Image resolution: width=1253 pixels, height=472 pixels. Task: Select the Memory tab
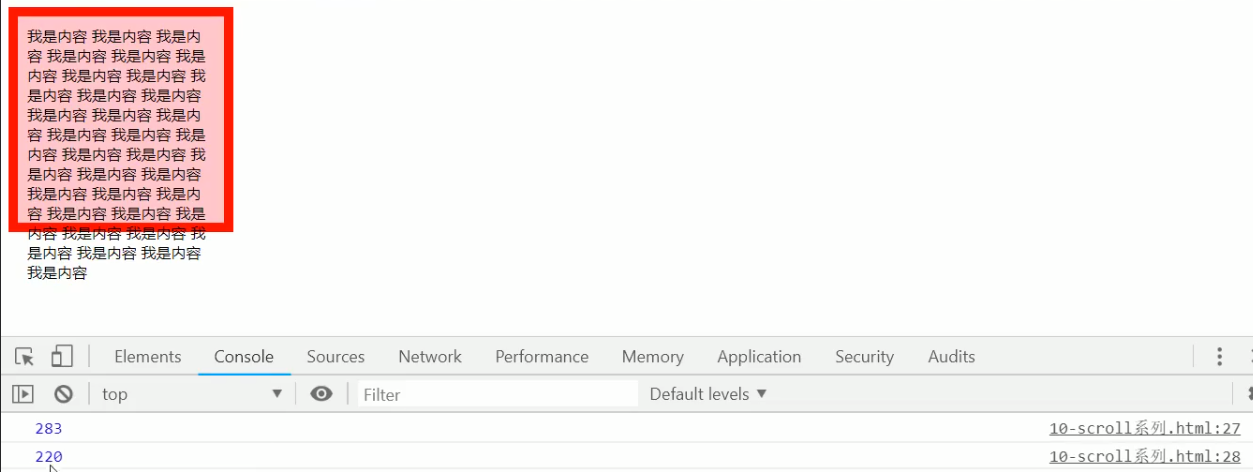652,356
